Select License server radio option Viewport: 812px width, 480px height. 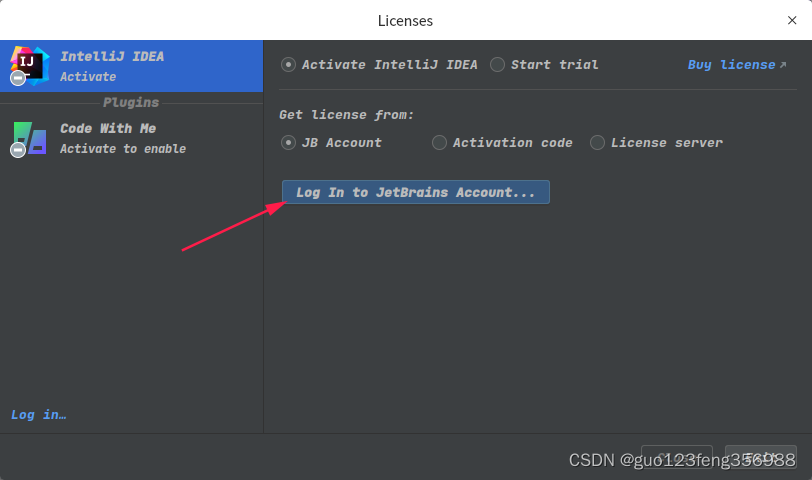[656, 142]
